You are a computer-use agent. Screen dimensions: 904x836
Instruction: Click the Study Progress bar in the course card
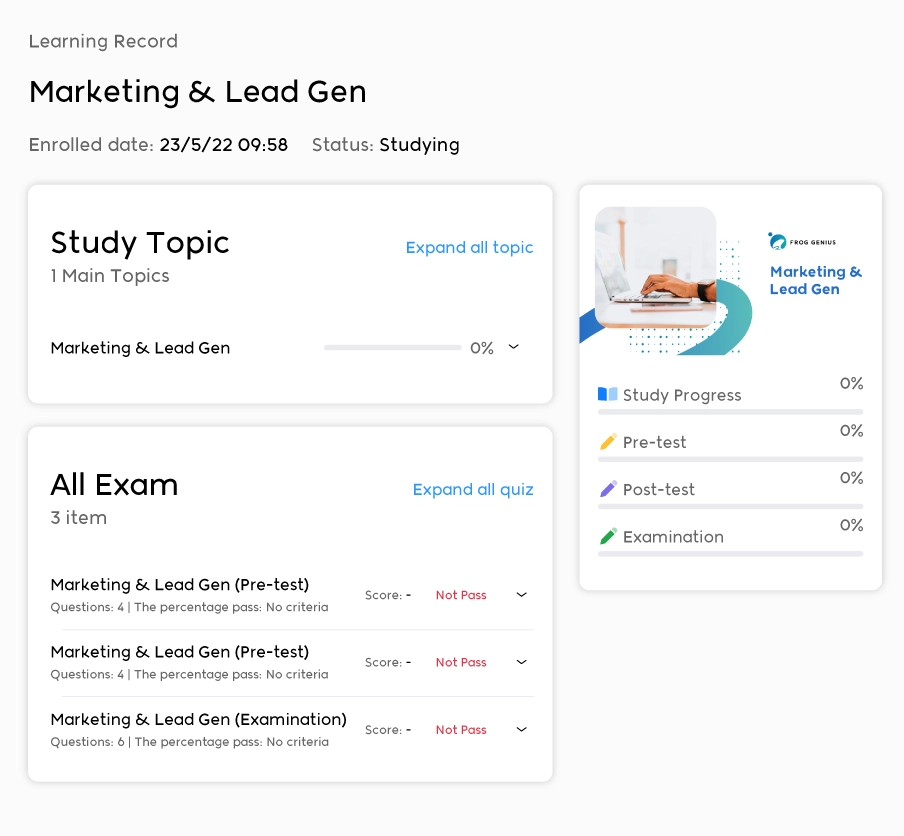point(730,411)
